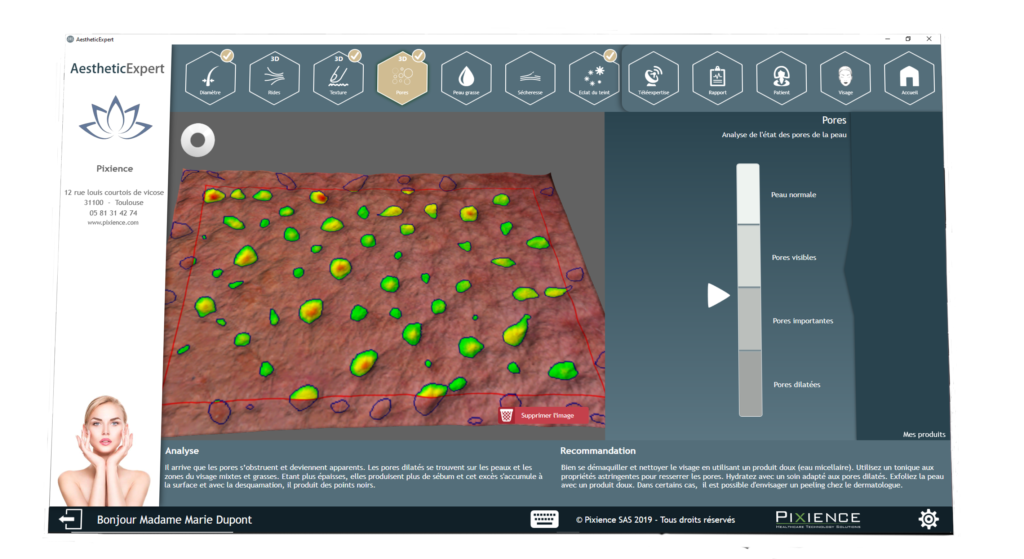Screen dimensions: 1024x559
Task: Click the '12 rue louis courtois de vicose' address
Action: point(114,193)
